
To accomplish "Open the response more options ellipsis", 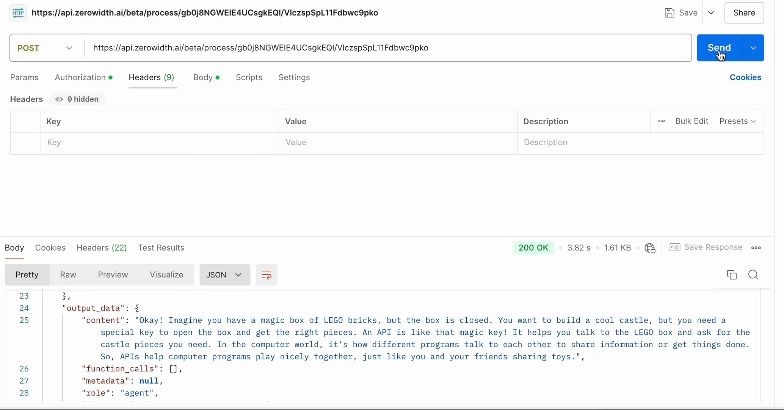I will tap(756, 248).
